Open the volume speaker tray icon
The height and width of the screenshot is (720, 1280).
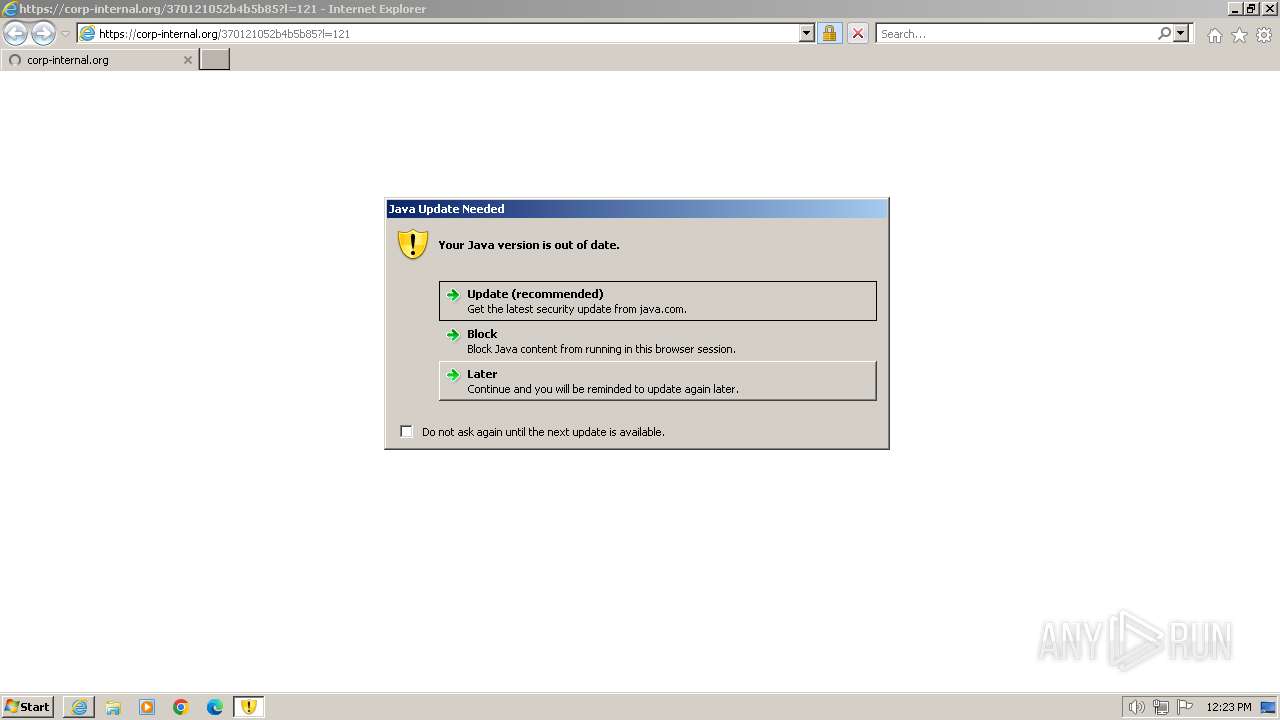1137,707
